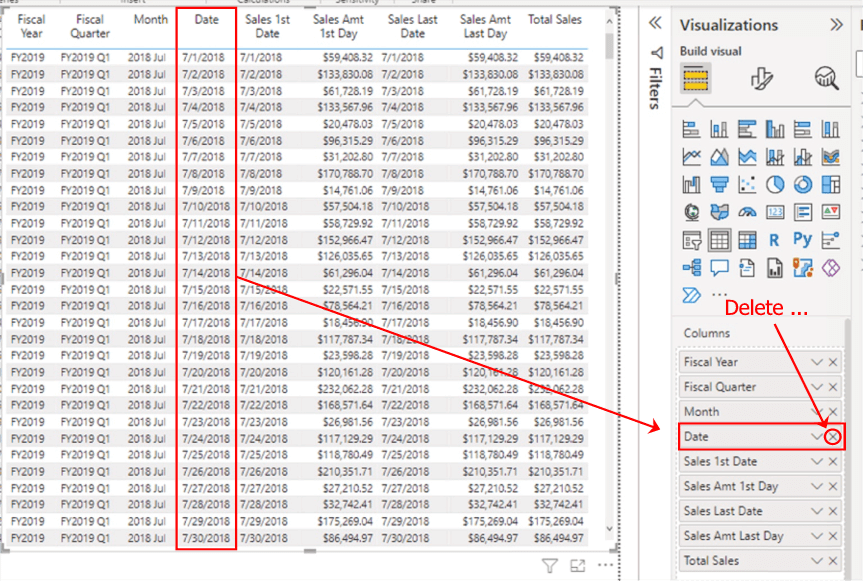The height and width of the screenshot is (581, 863).
Task: Select the key influencers visual
Action: coord(831,240)
